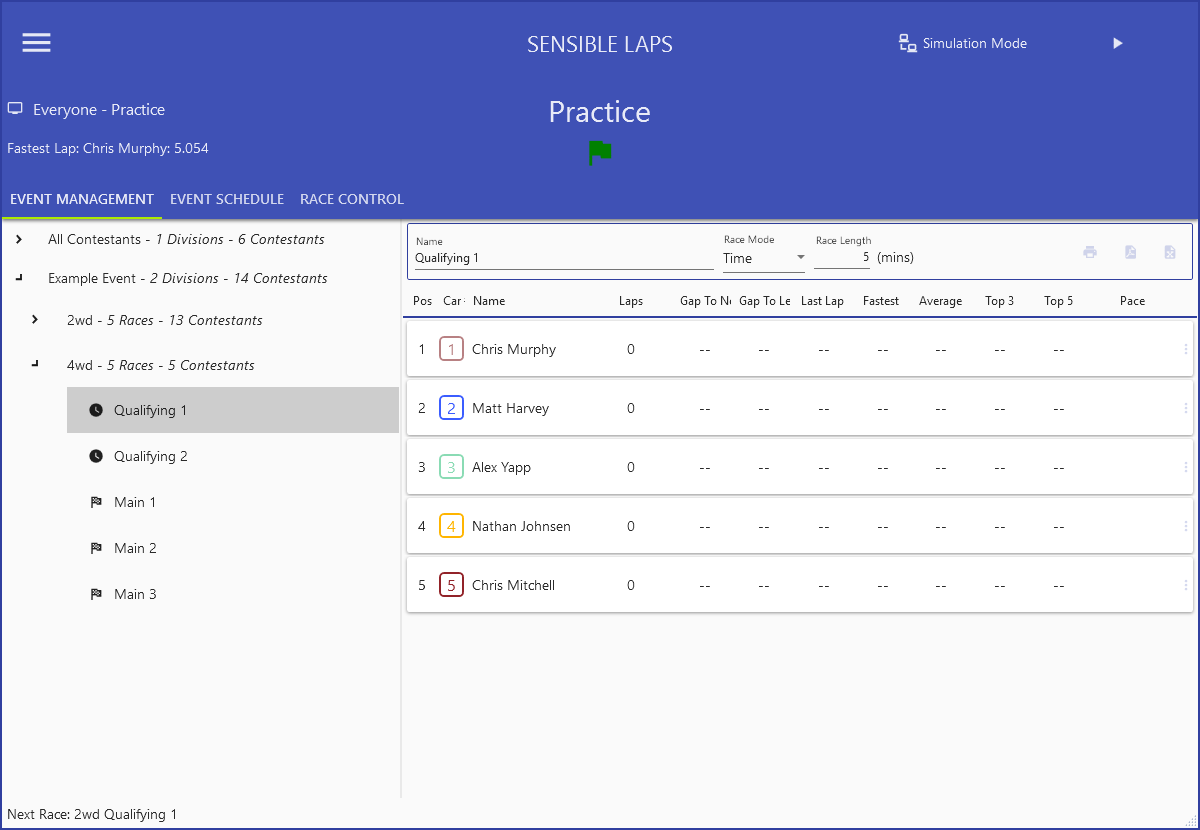Select Main 1 race in the tree
This screenshot has width=1200, height=830.
135,502
